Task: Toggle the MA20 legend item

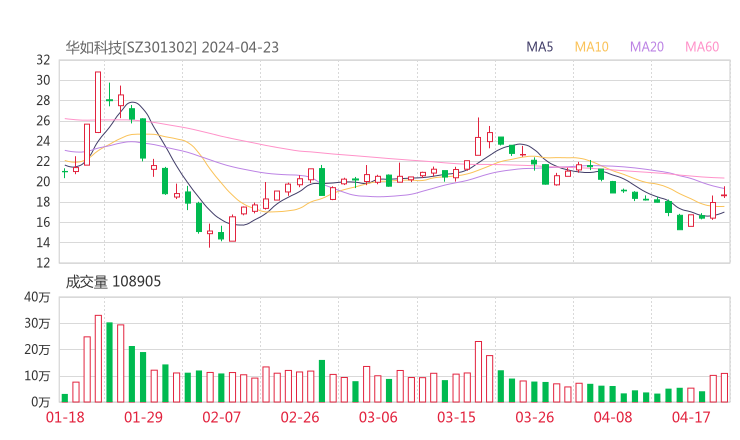Action: click(x=647, y=47)
